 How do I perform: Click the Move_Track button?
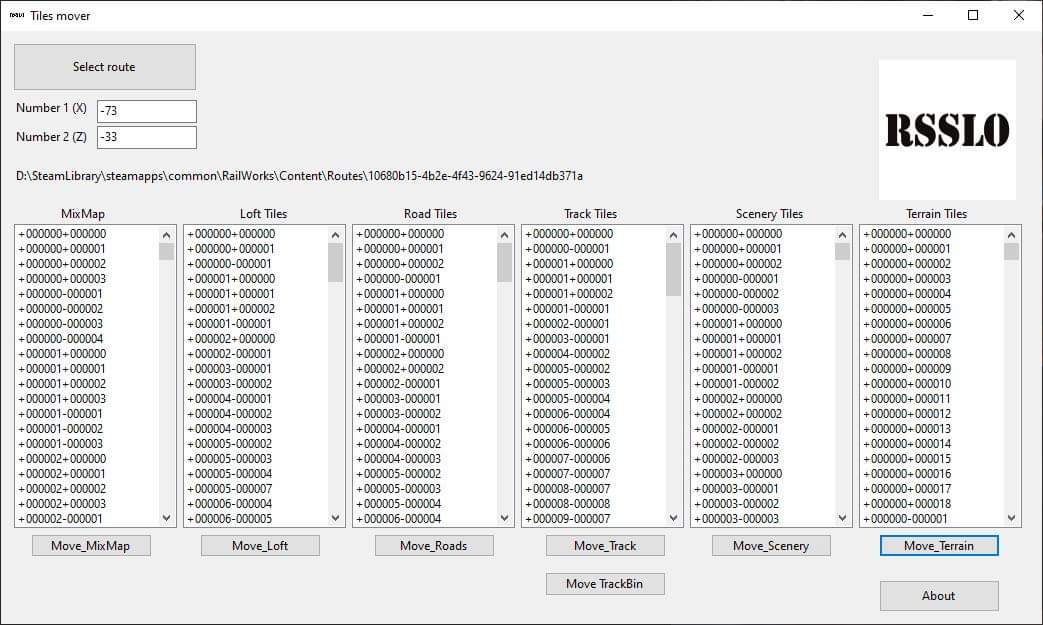[605, 546]
